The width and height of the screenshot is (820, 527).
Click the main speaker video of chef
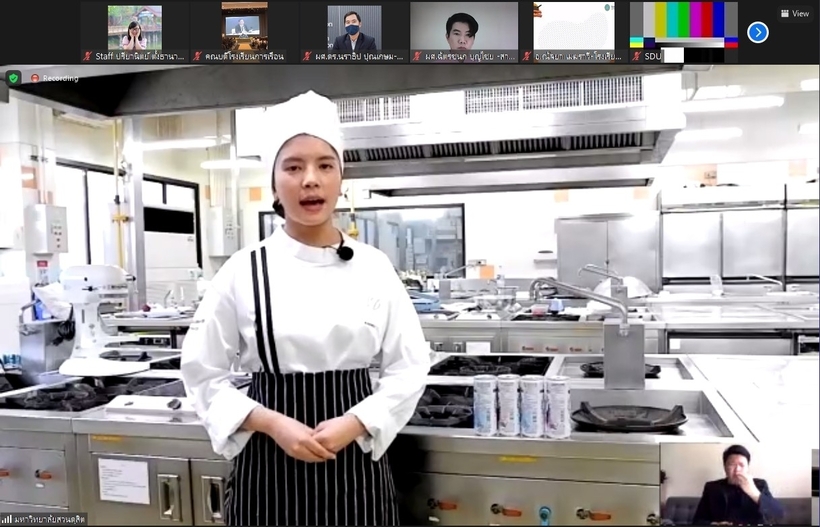(x=400, y=300)
